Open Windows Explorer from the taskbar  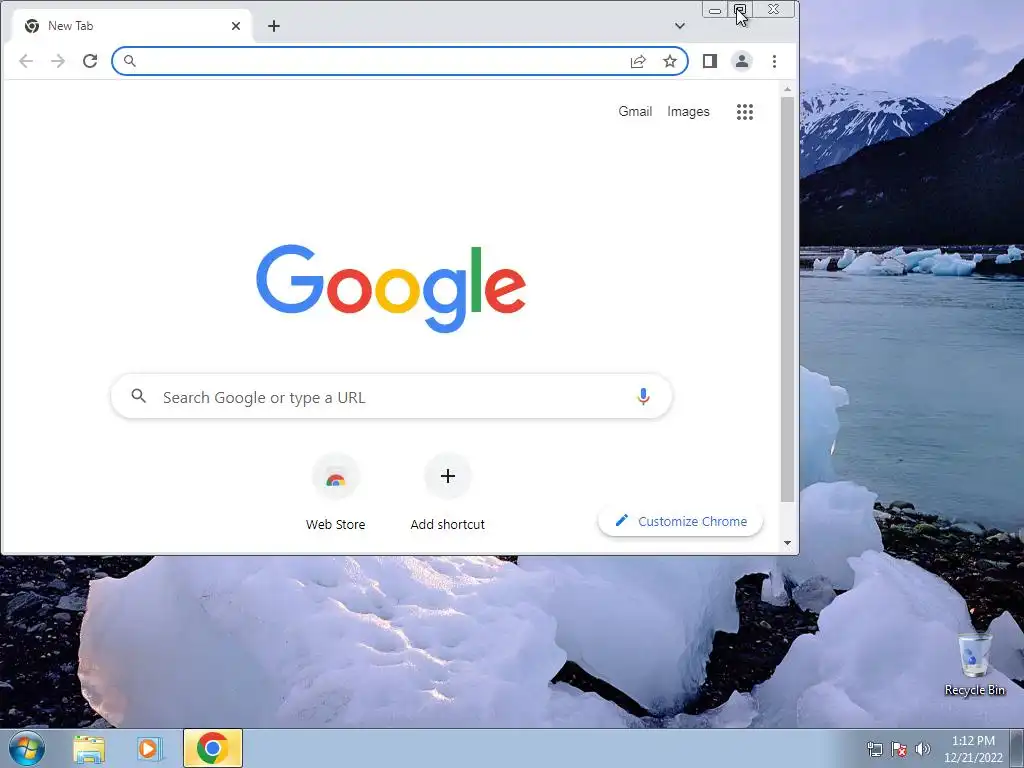click(89, 748)
